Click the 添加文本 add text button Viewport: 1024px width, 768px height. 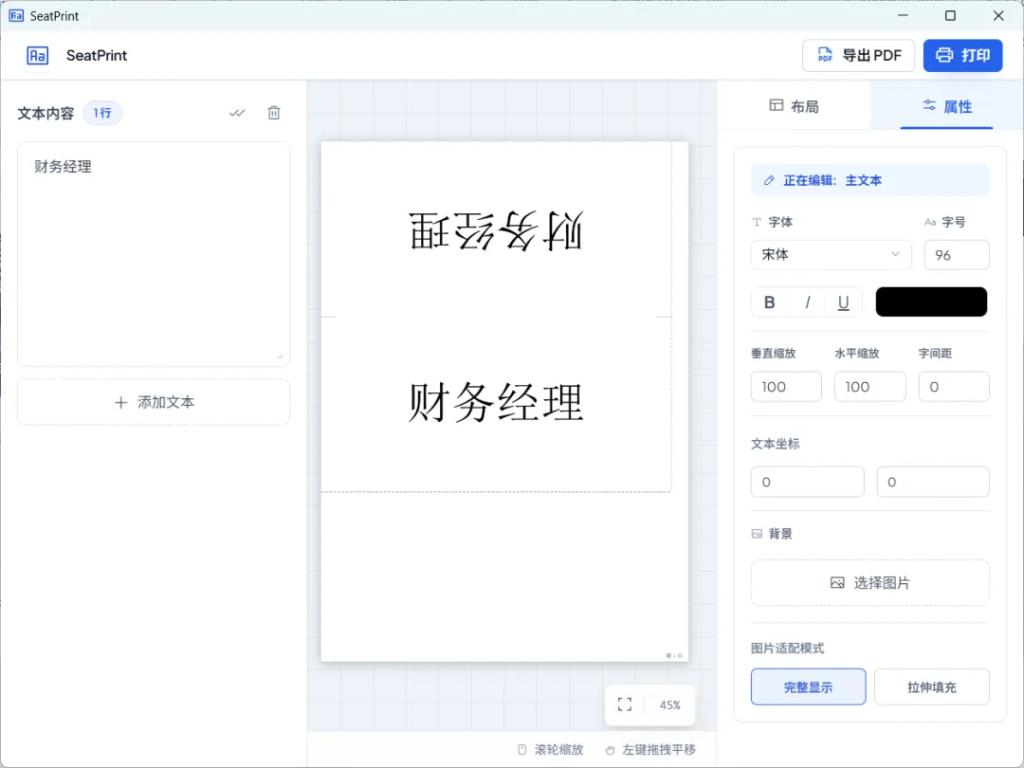[x=153, y=402]
